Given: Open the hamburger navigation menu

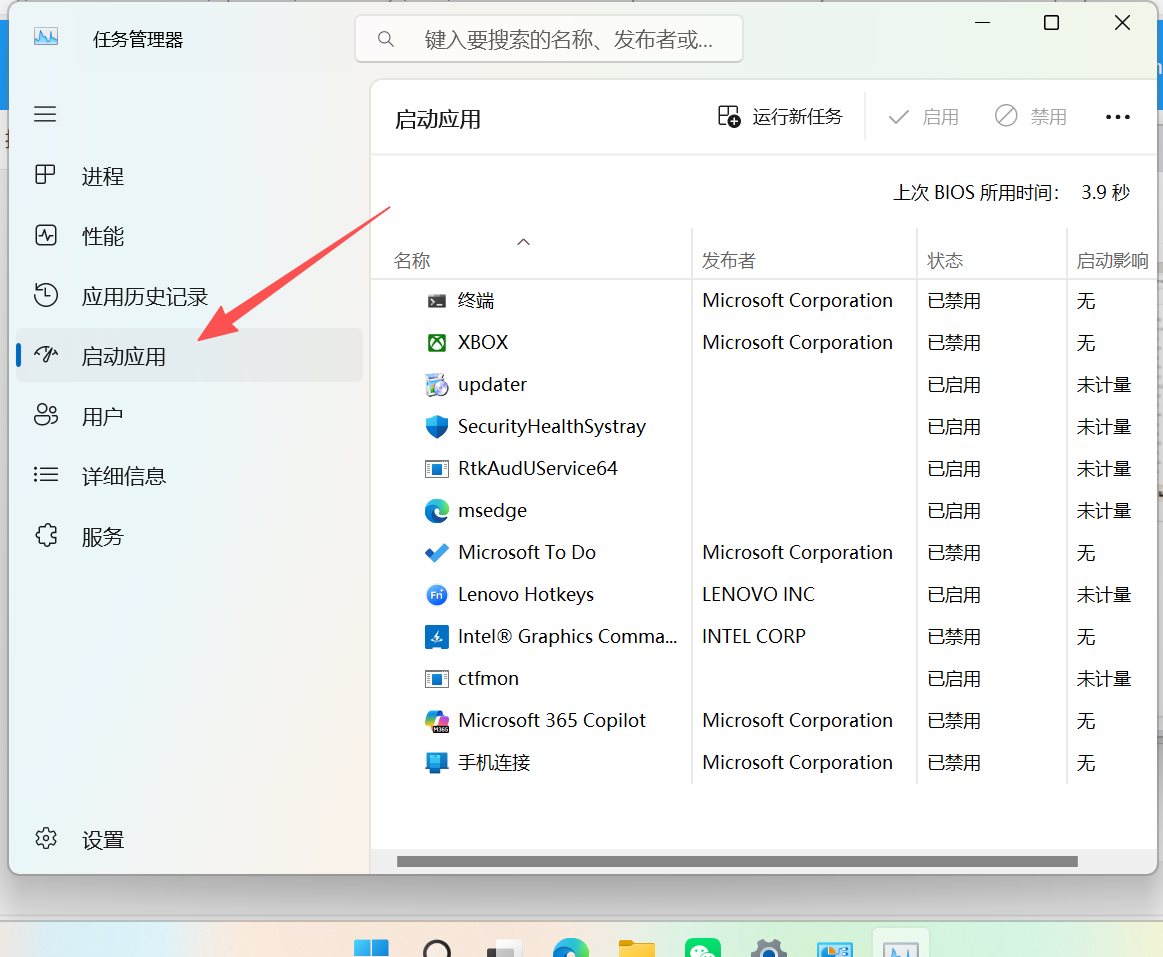Looking at the screenshot, I should coord(45,114).
